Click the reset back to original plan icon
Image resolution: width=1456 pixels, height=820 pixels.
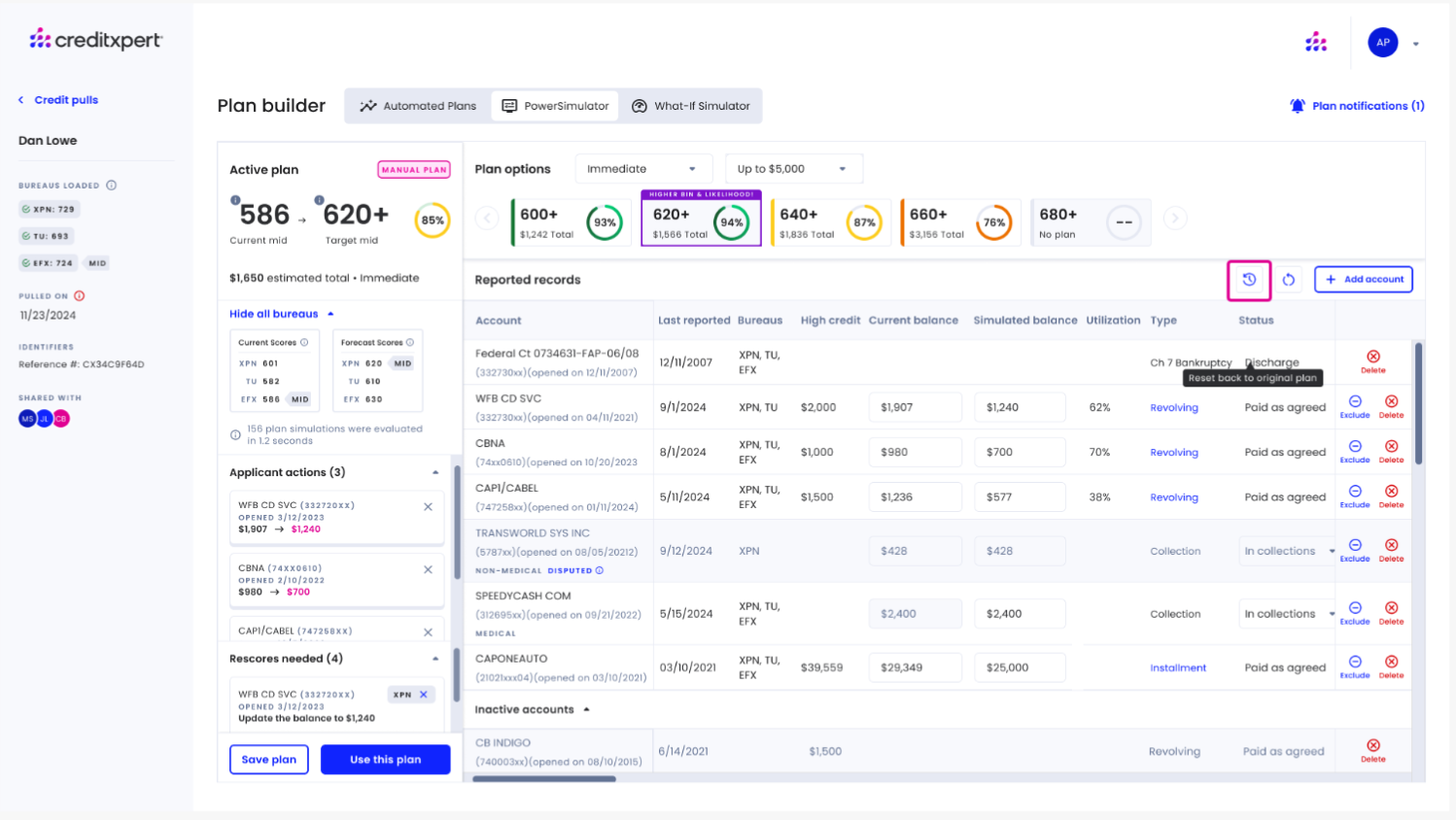click(1249, 280)
